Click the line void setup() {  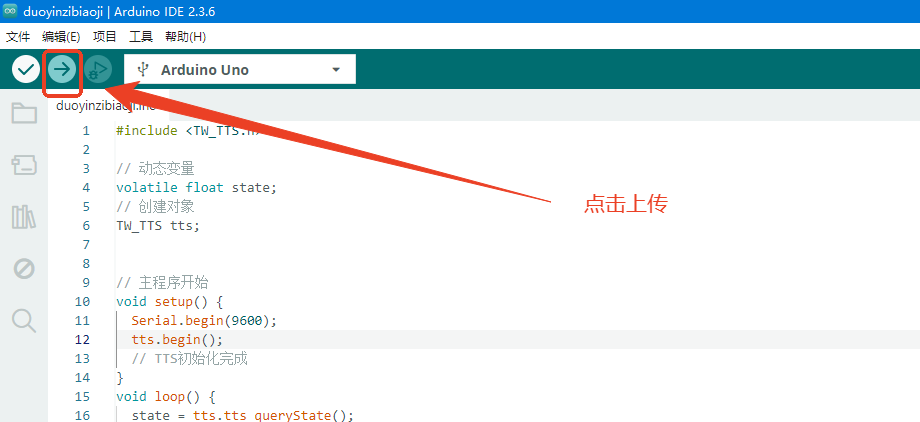170,302
